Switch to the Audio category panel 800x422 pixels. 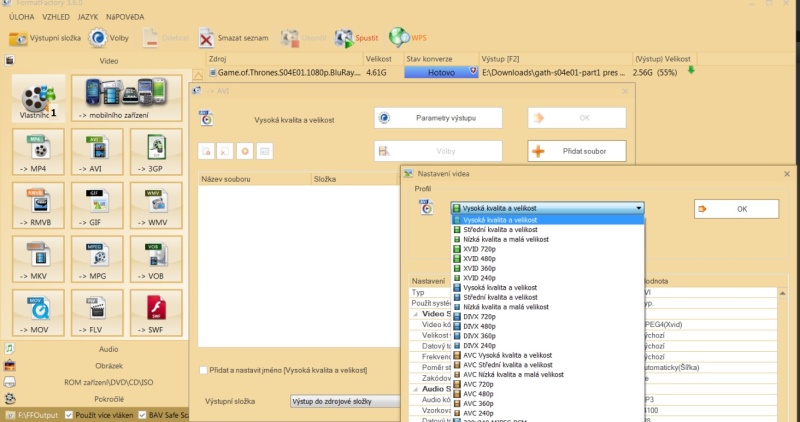click(x=108, y=349)
